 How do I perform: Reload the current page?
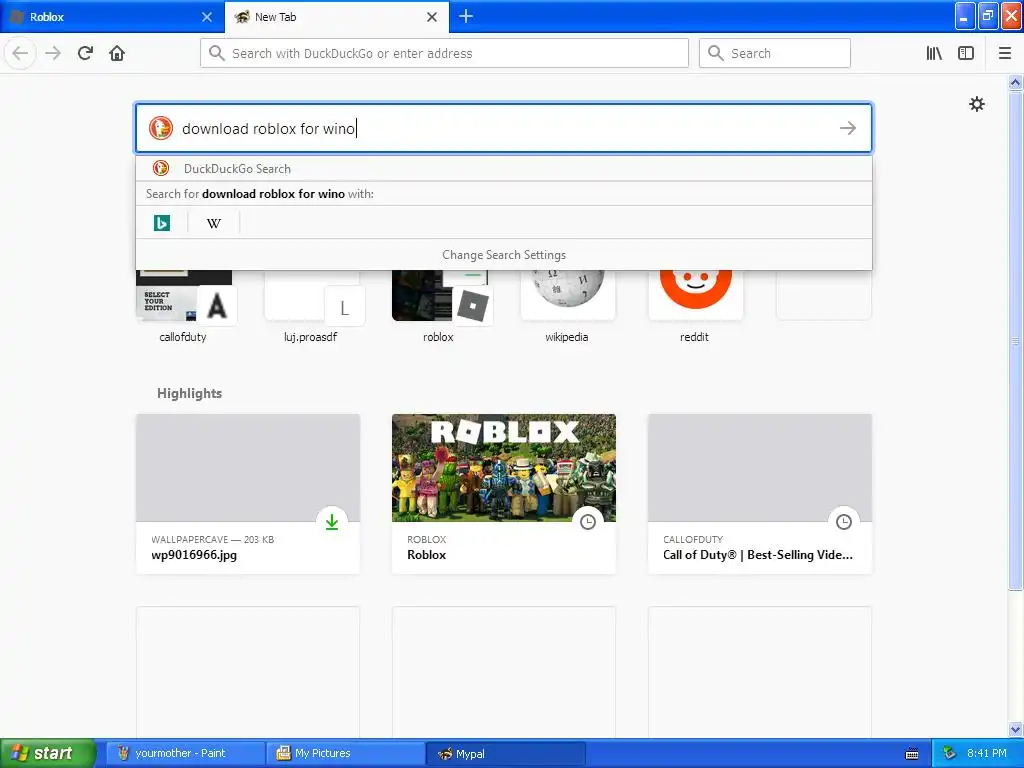pyautogui.click(x=85, y=53)
